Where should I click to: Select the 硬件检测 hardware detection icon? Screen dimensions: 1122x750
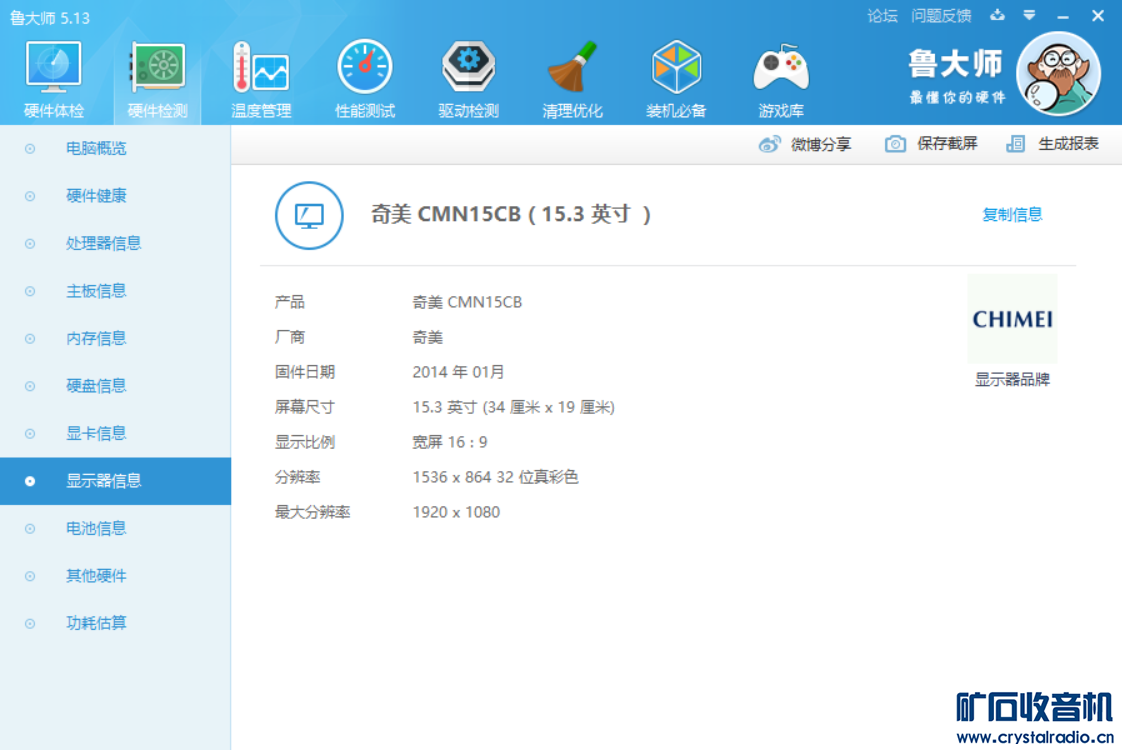tap(157, 67)
